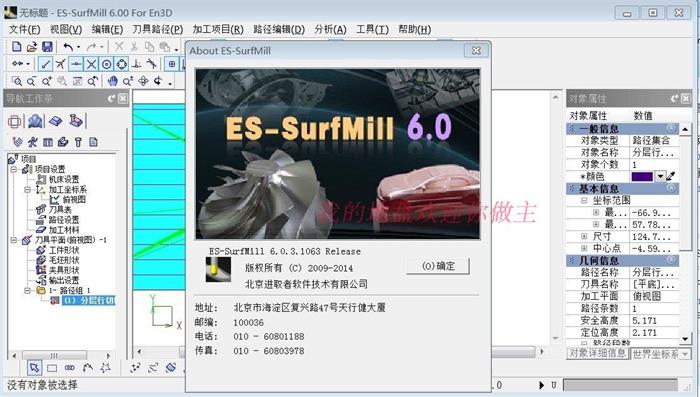Collapse the 路径组 1 tree node
Viewport: 700px width, 397px height.
click(28, 290)
